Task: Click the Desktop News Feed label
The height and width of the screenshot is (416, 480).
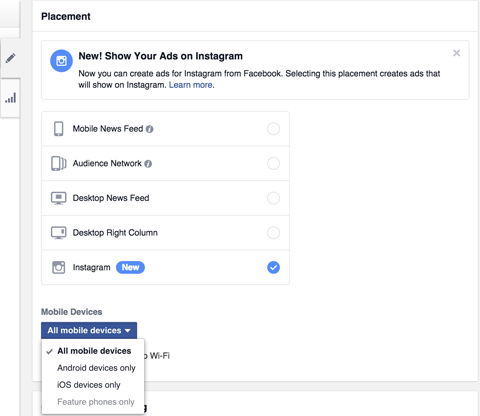Action: coord(111,198)
